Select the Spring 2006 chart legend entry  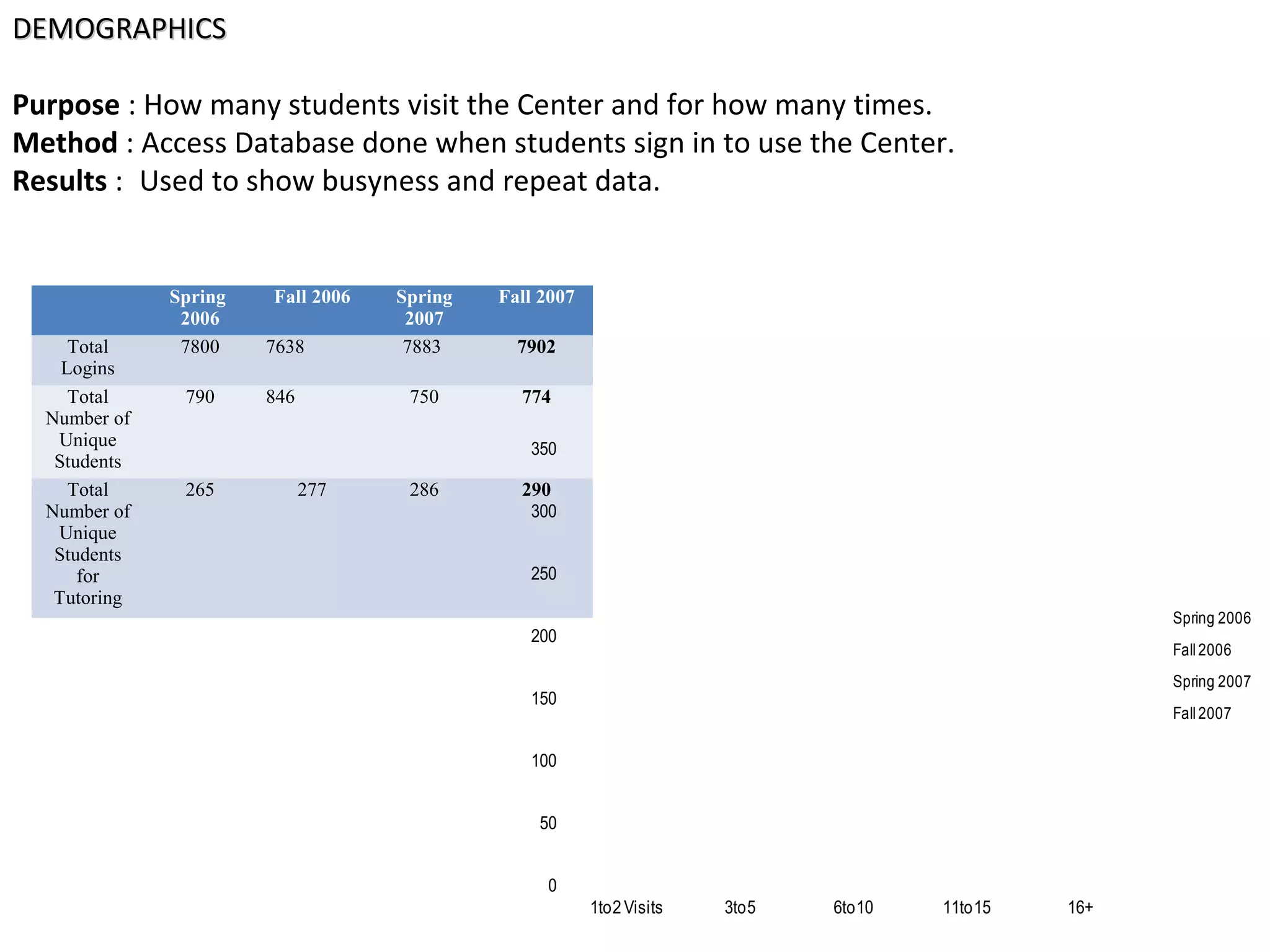(1211, 618)
